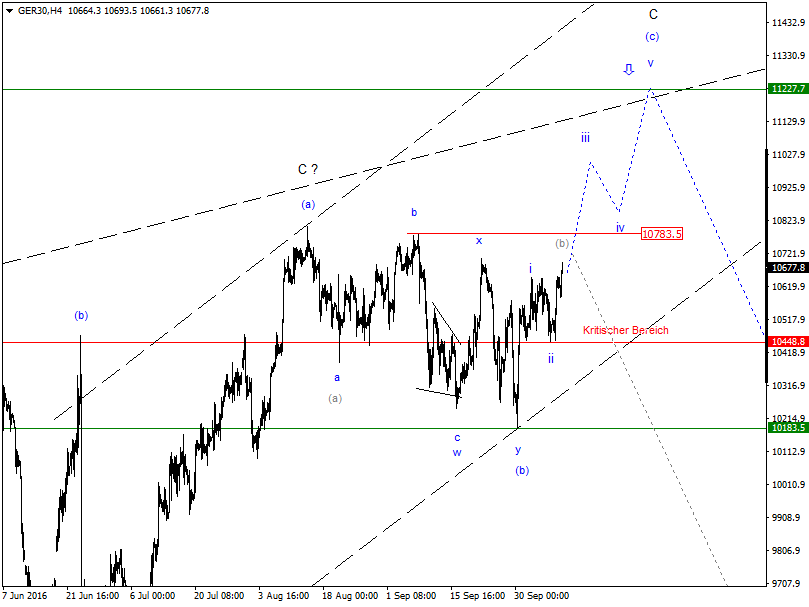Screen dimensions: 809x607
Task: Select the gray '(a)' wave label
Action: (x=335, y=398)
